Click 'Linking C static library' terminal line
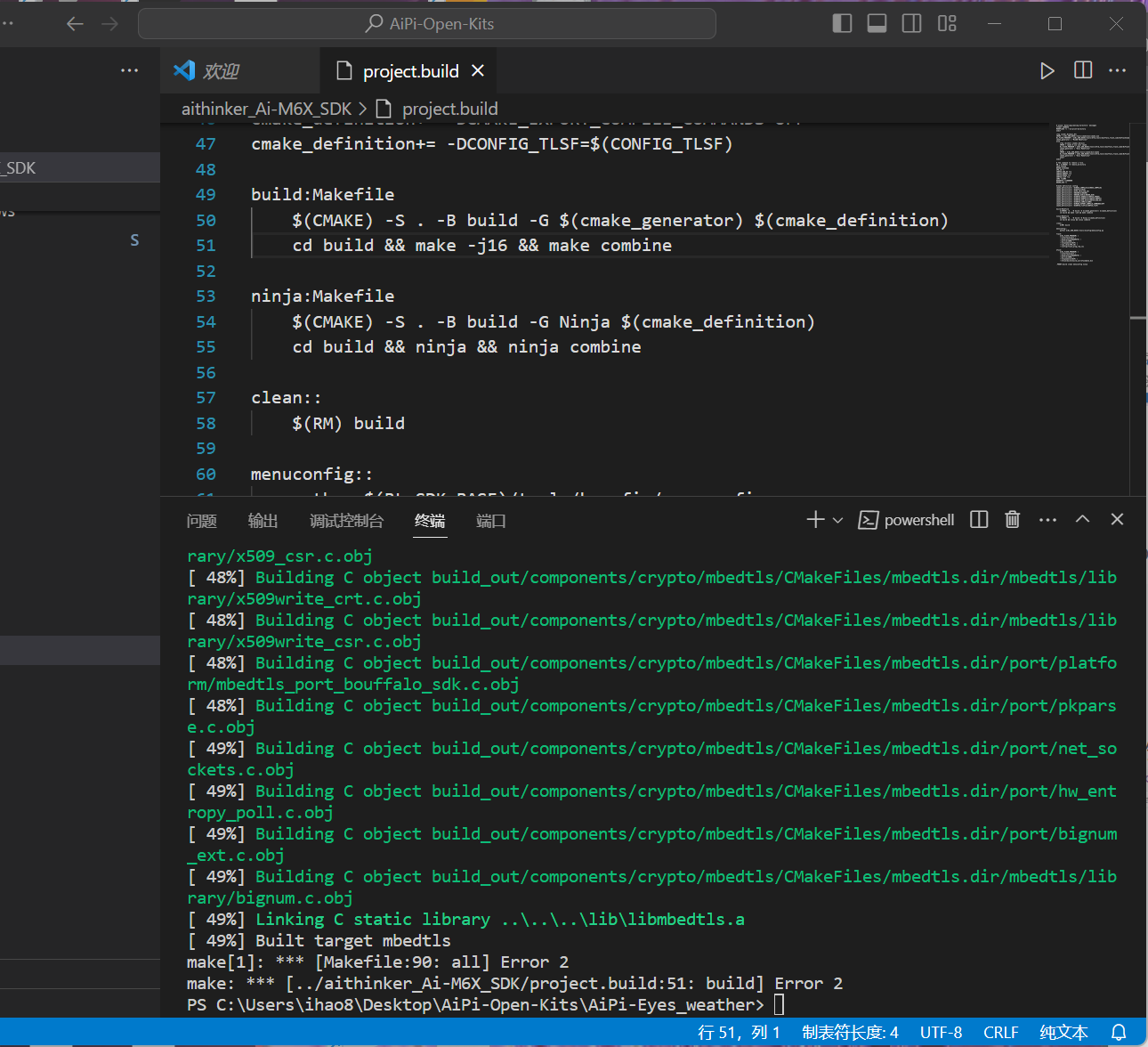1148x1047 pixels. [x=466, y=920]
